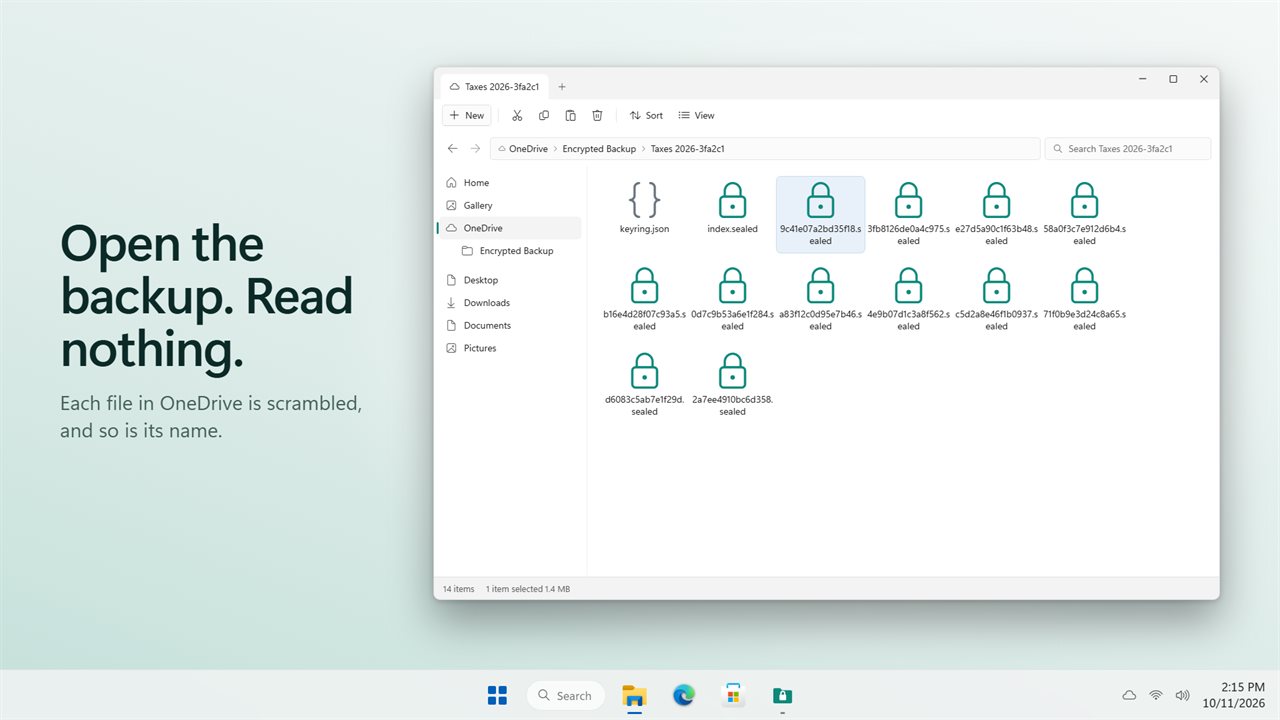Click the Paste clipboard icon in toolbar
This screenshot has width=1280, height=720.
click(x=571, y=116)
